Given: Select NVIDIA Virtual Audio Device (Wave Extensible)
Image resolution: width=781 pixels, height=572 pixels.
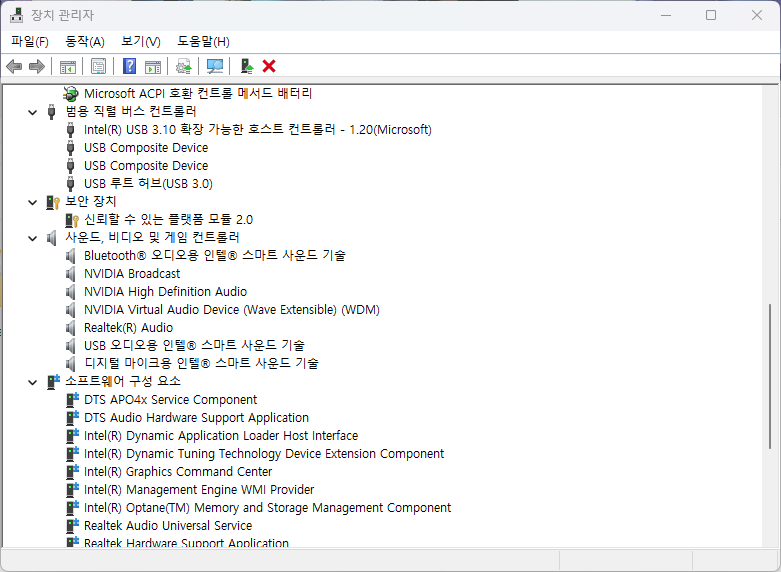Looking at the screenshot, I should pos(232,309).
